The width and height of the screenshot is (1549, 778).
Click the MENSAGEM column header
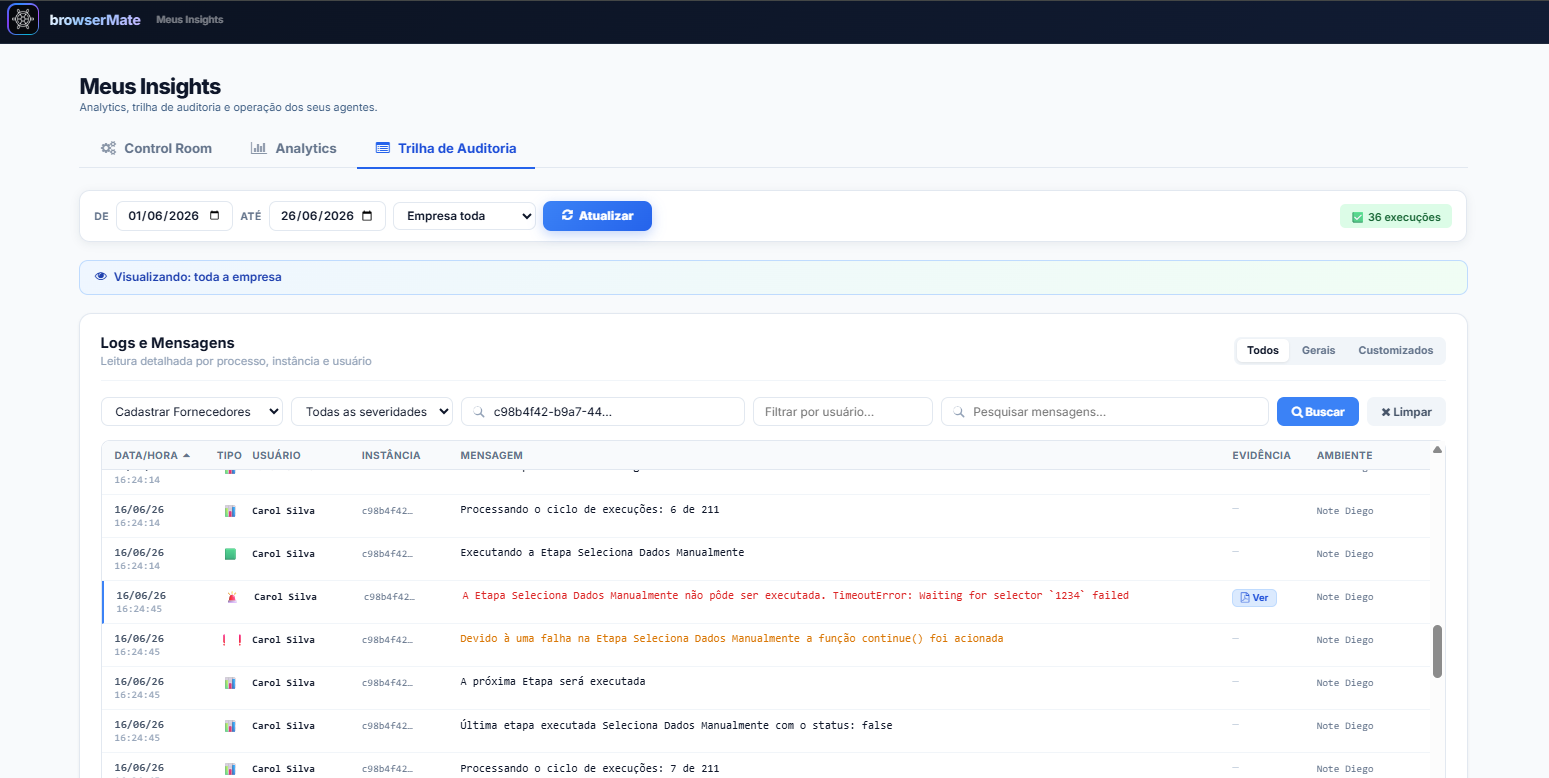pyautogui.click(x=491, y=456)
